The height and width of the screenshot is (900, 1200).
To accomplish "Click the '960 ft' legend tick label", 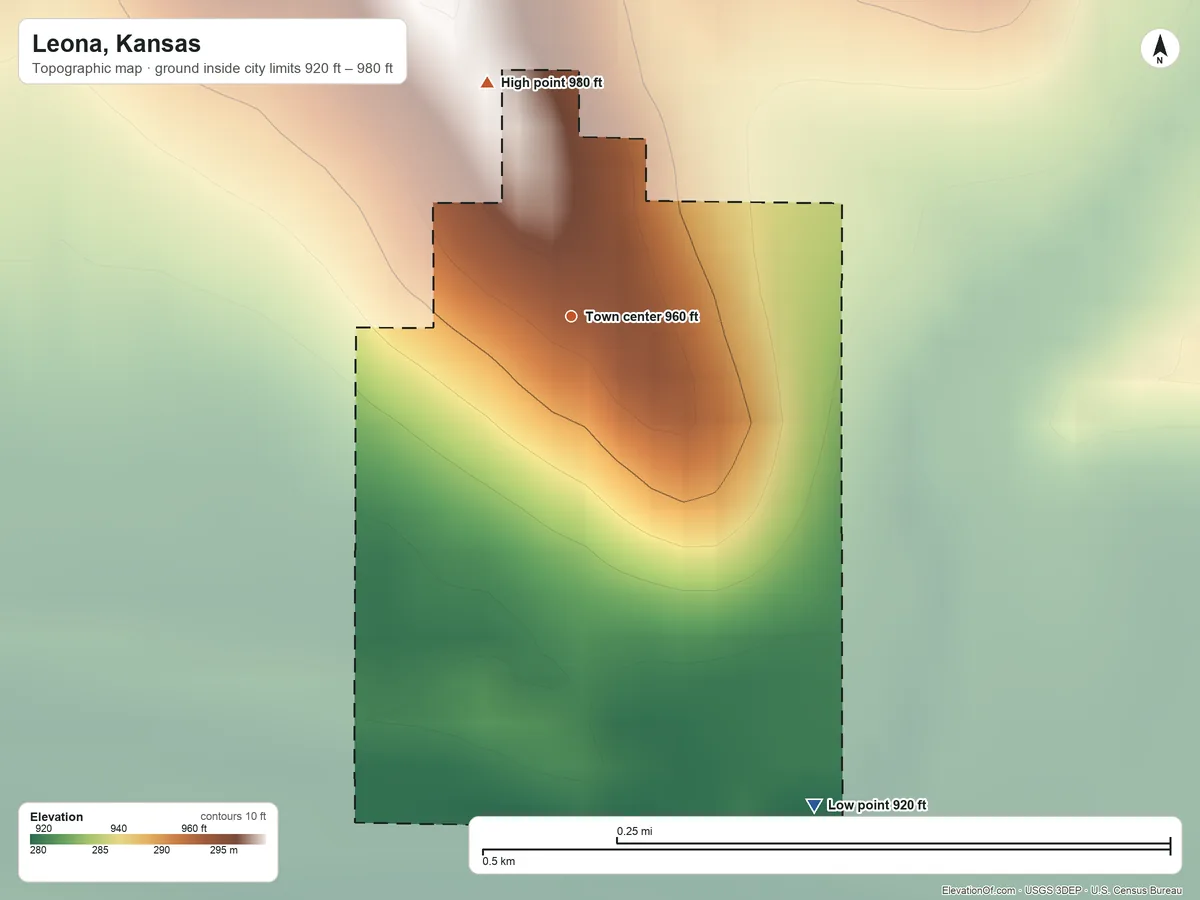I will (194, 828).
